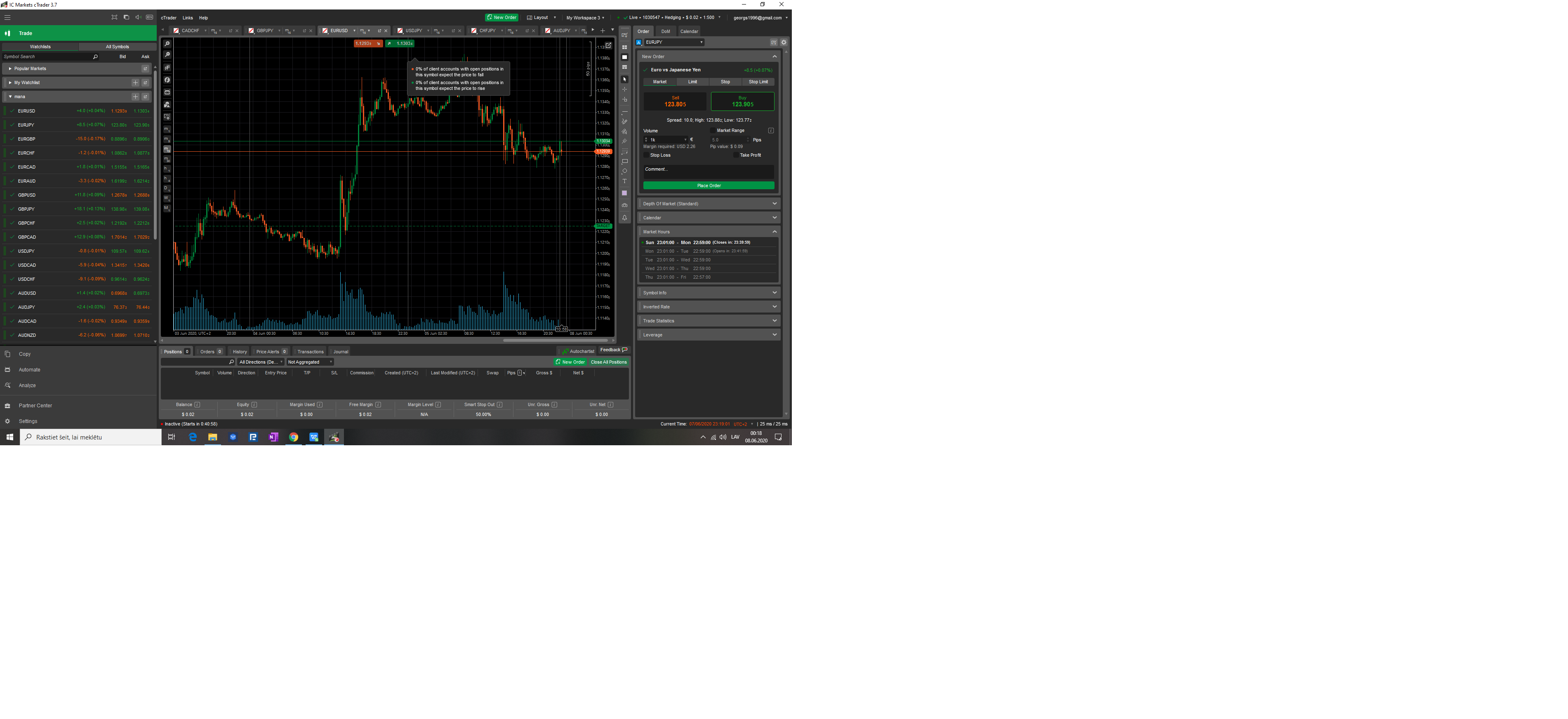
Task: Switch to multi-chart grid mode icon
Action: pos(624,47)
